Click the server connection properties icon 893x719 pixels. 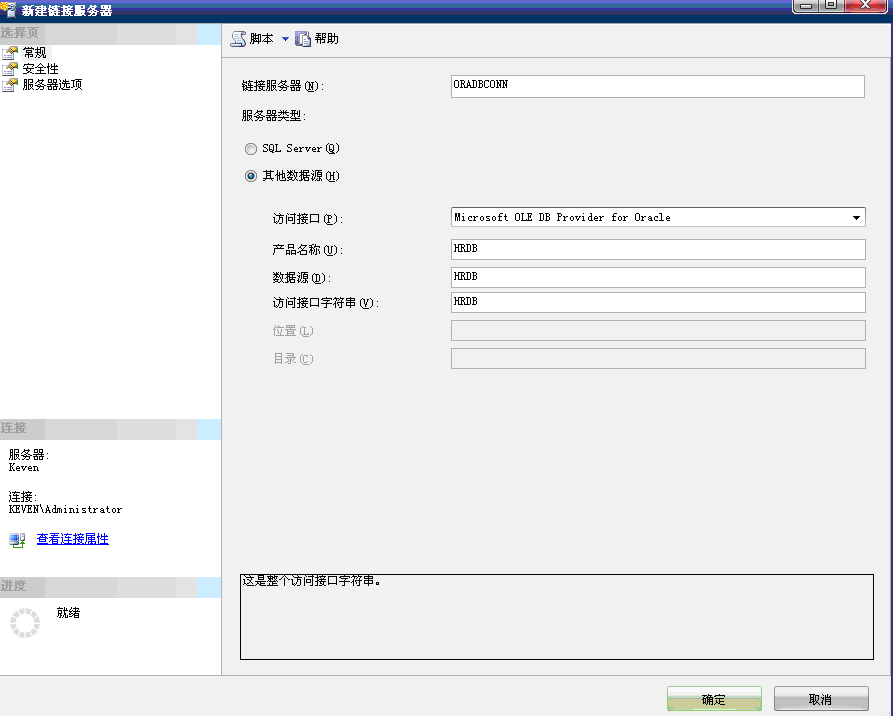click(16, 539)
